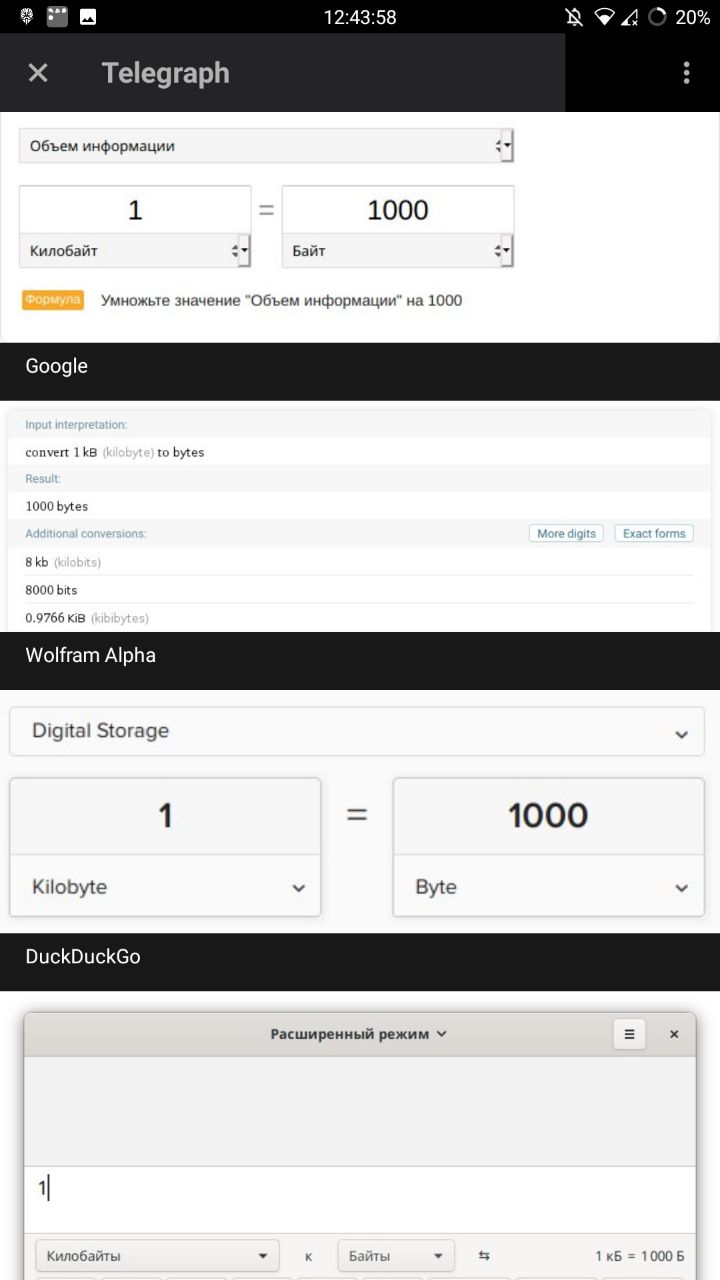The image size is (720, 1280).
Task: Click the 8000 bits conversion row
Action: (x=359, y=590)
